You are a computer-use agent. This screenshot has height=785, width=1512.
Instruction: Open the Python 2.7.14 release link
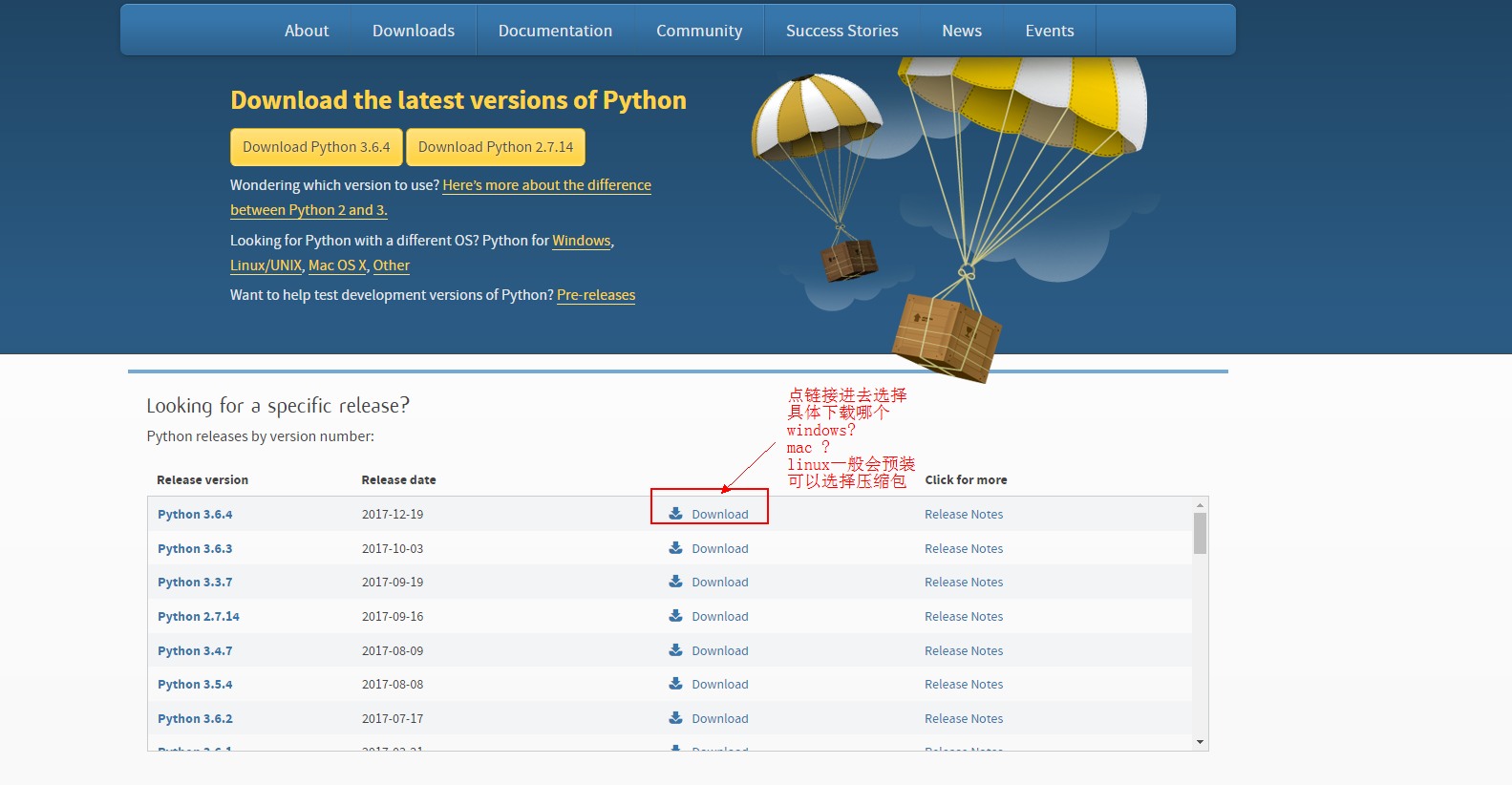[199, 616]
